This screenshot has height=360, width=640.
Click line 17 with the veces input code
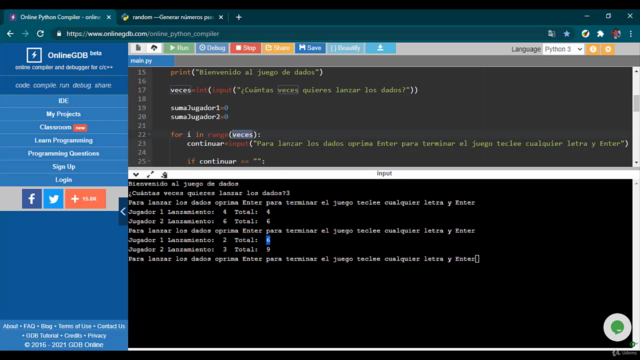(x=294, y=90)
